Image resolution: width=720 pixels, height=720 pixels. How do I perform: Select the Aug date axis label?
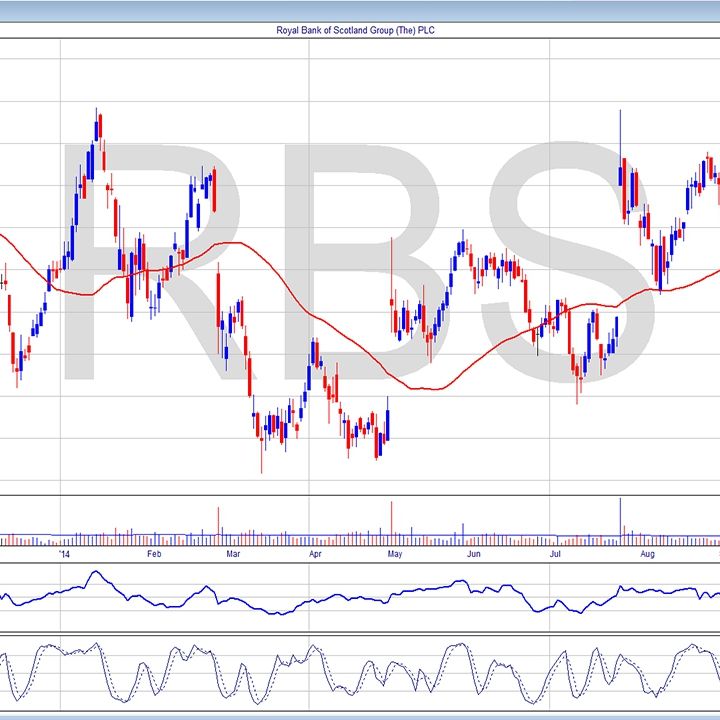[x=647, y=553]
